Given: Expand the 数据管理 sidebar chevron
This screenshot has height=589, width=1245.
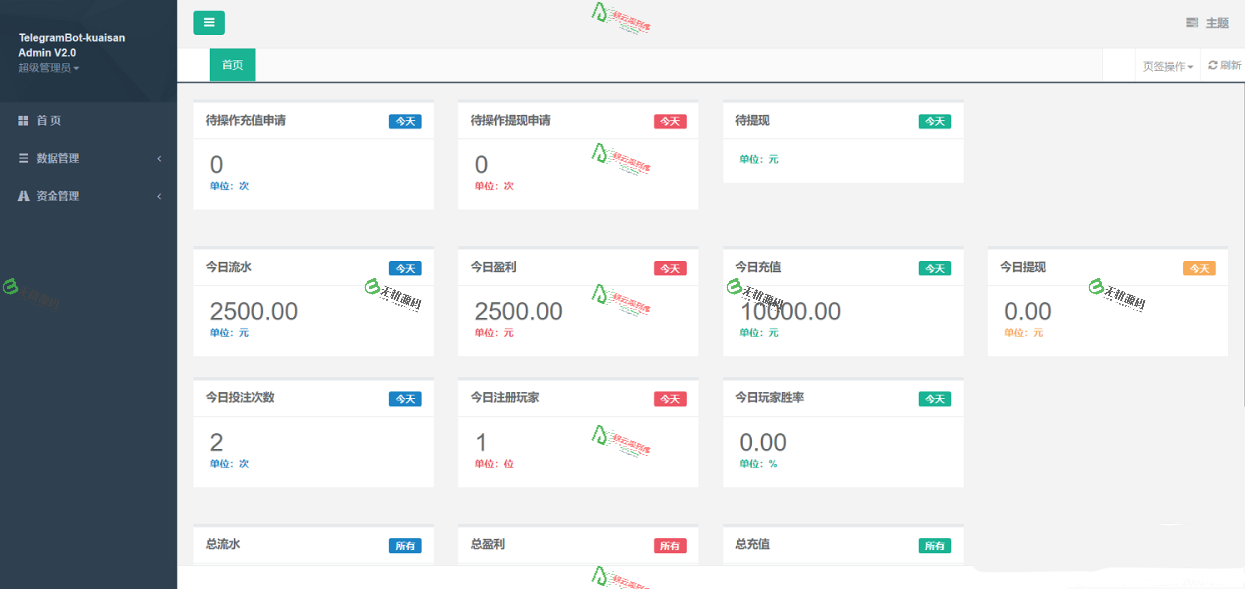Looking at the screenshot, I should [159, 158].
